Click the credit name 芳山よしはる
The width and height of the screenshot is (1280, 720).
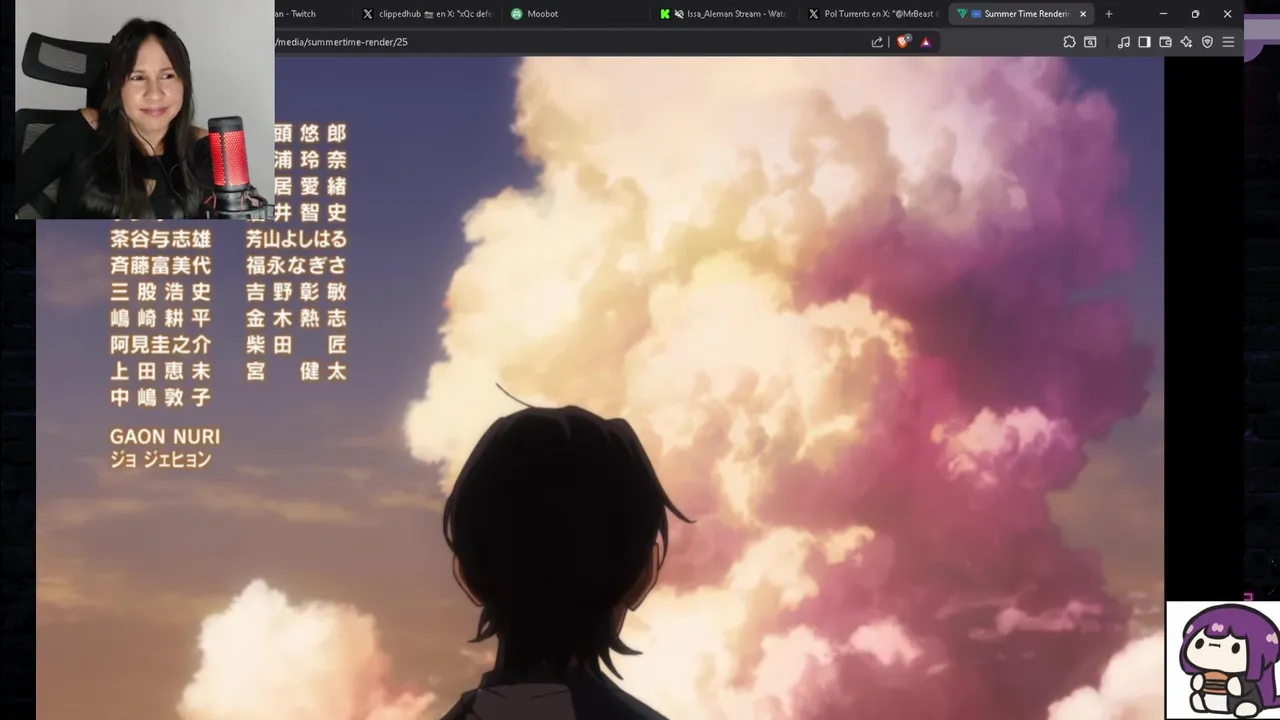pyautogui.click(x=296, y=239)
